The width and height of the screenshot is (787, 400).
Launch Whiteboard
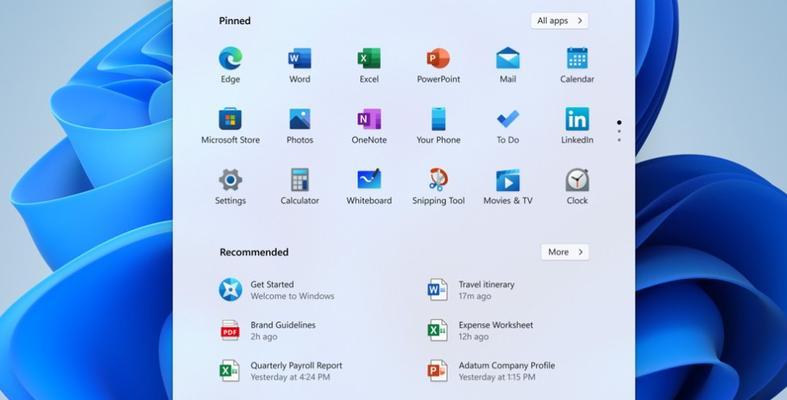369,187
